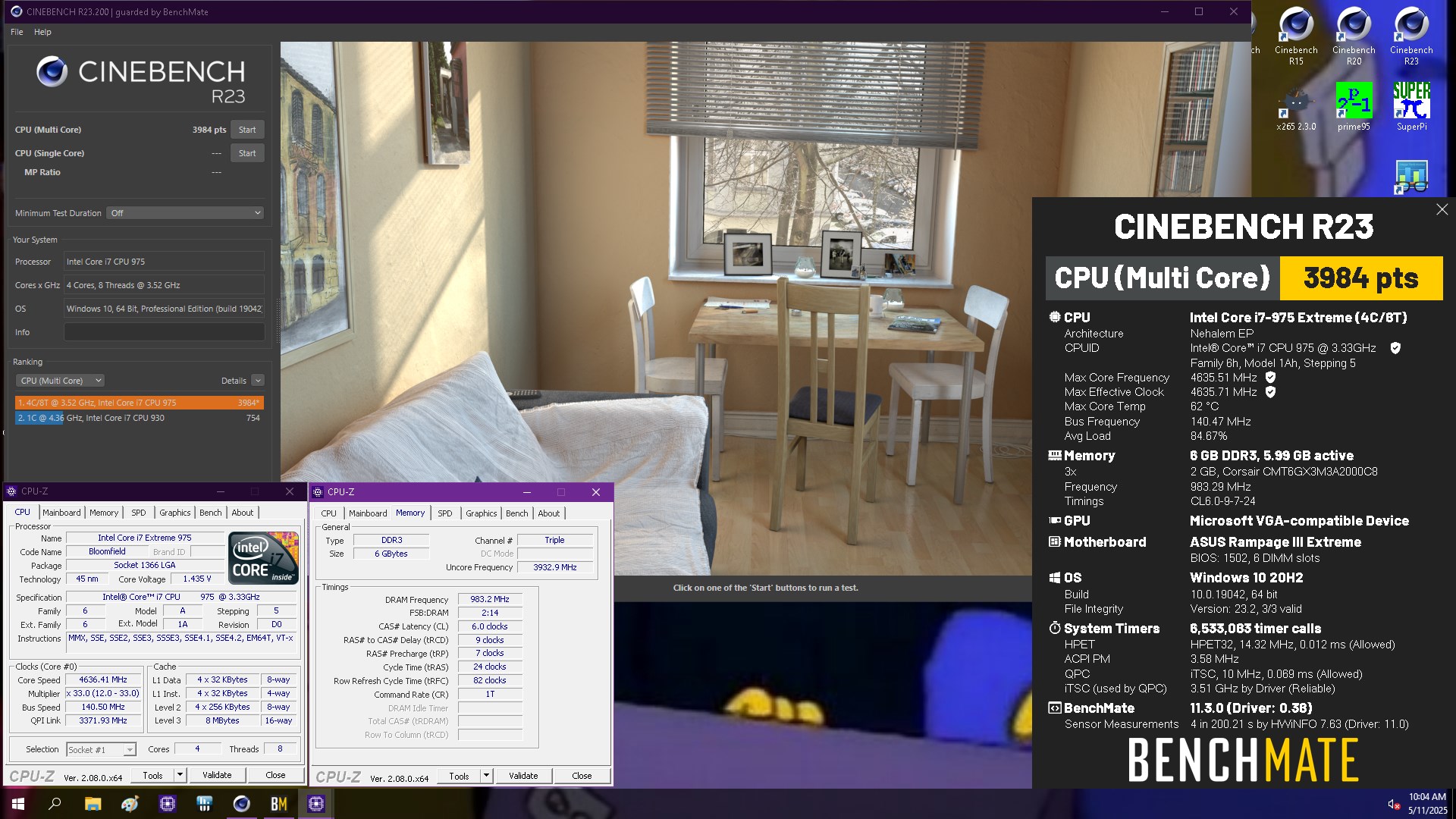Click Validate in right CPU-Z window
This screenshot has height=819, width=1456.
[523, 777]
